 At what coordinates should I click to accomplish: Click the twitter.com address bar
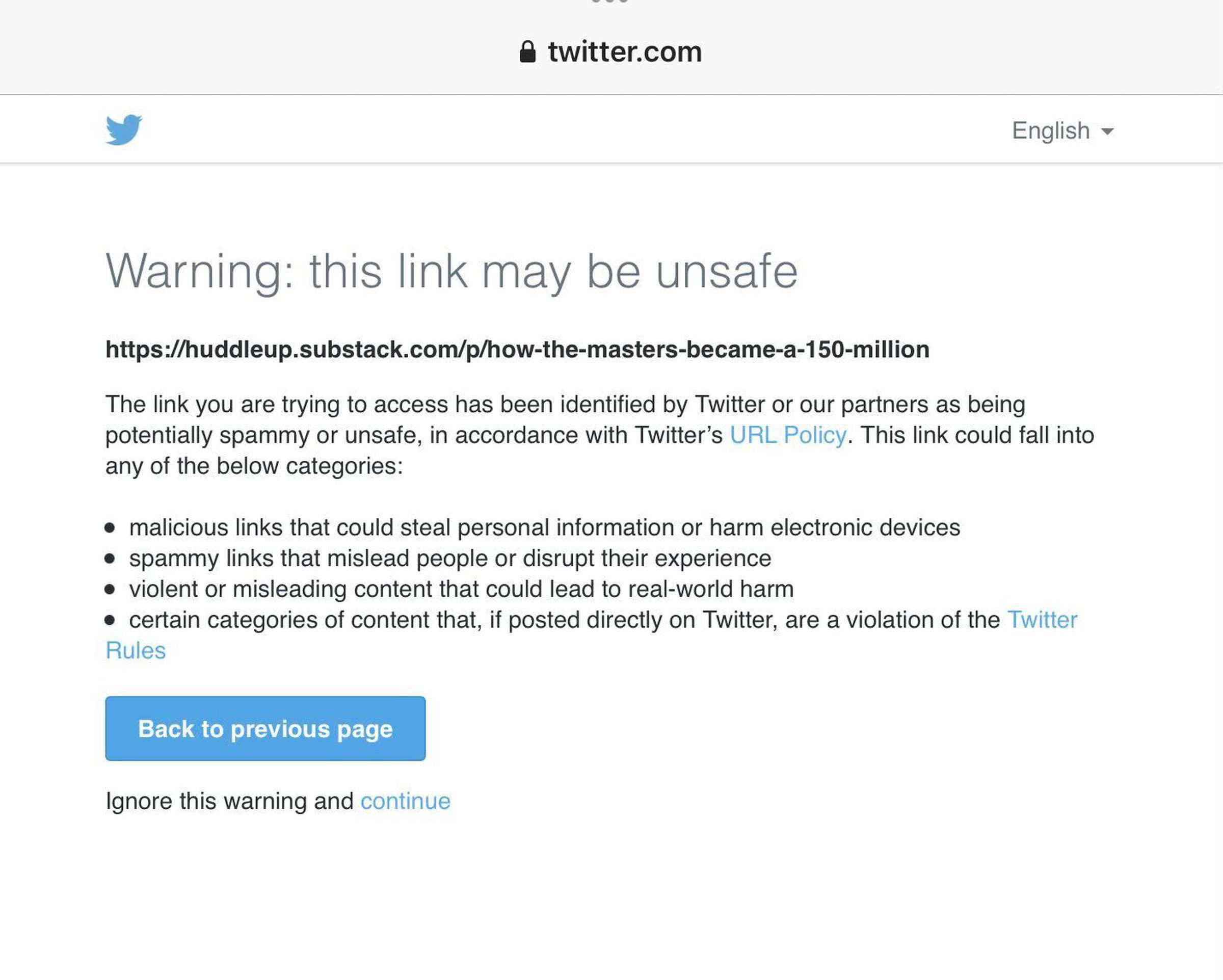tap(611, 50)
